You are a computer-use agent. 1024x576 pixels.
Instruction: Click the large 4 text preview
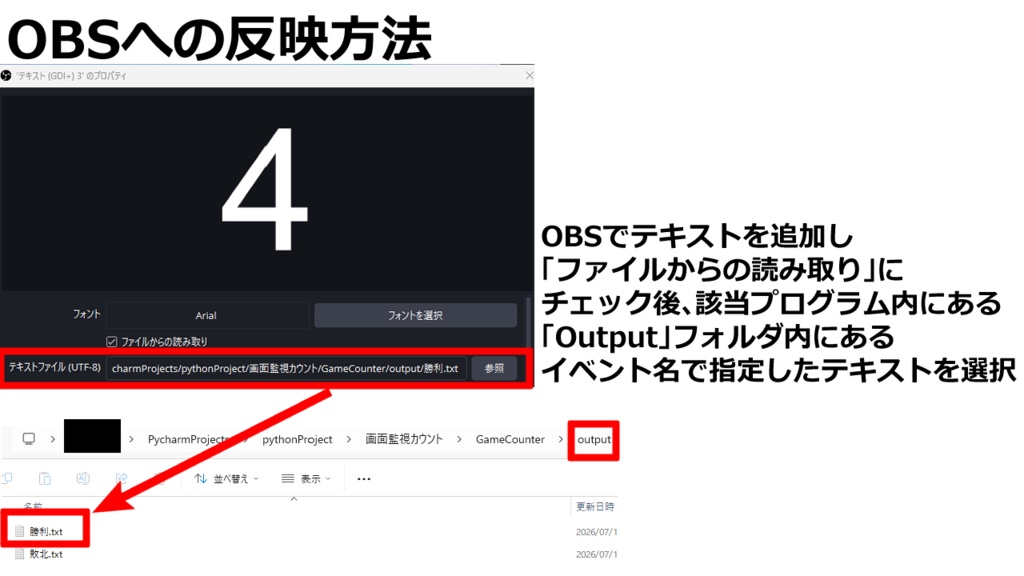point(264,190)
